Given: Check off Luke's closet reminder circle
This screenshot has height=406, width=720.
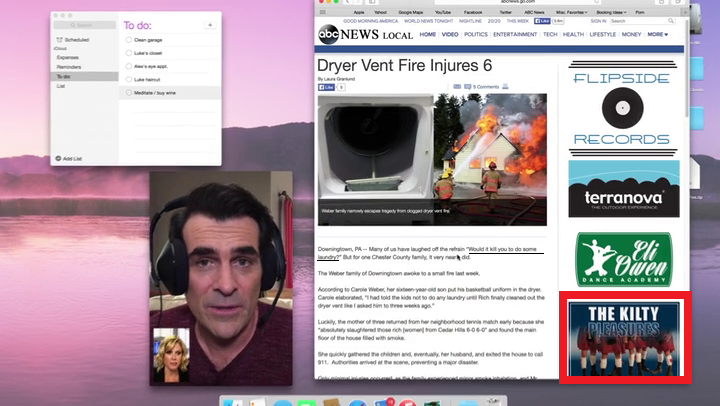Looking at the screenshot, I should tap(129, 53).
